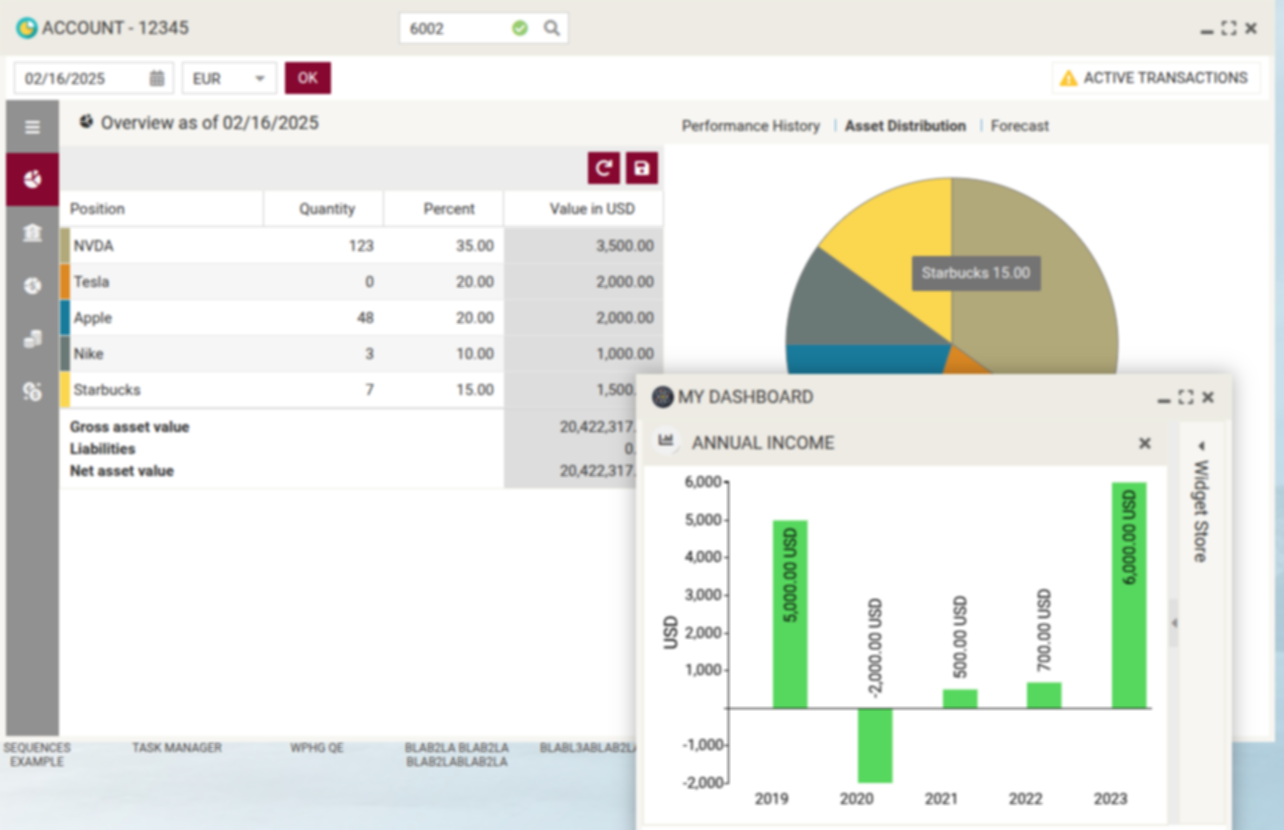
Task: Click the Active Transactions warning button
Action: pos(1155,78)
